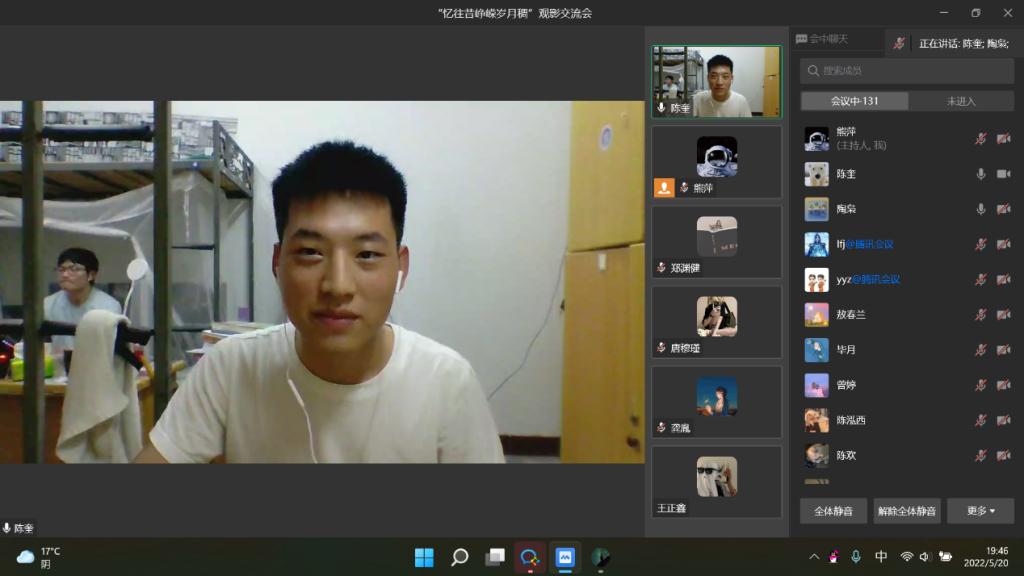Toggle microphone for 陈奎 in member list

[981, 174]
